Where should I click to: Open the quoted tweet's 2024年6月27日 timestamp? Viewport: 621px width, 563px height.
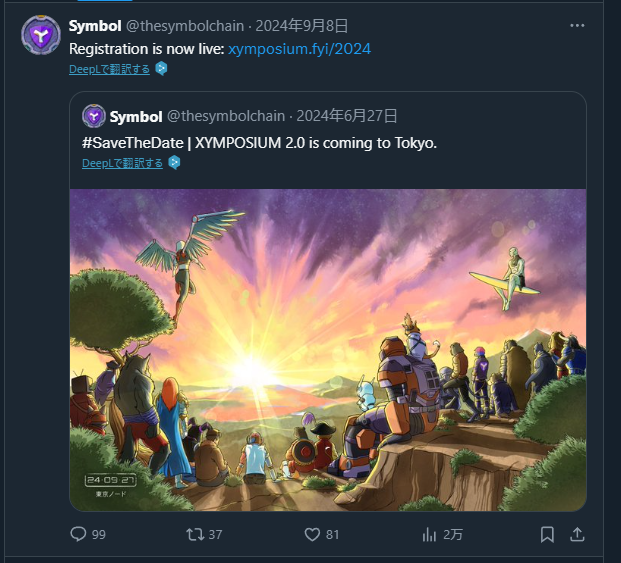[346, 116]
